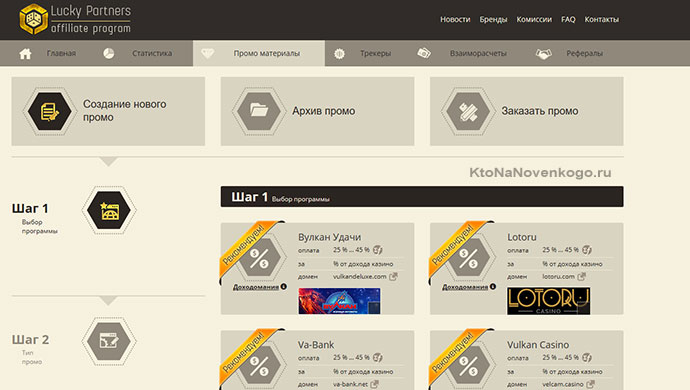Click the Трекеры globe icon
This screenshot has width=690, height=390.
coord(339,54)
